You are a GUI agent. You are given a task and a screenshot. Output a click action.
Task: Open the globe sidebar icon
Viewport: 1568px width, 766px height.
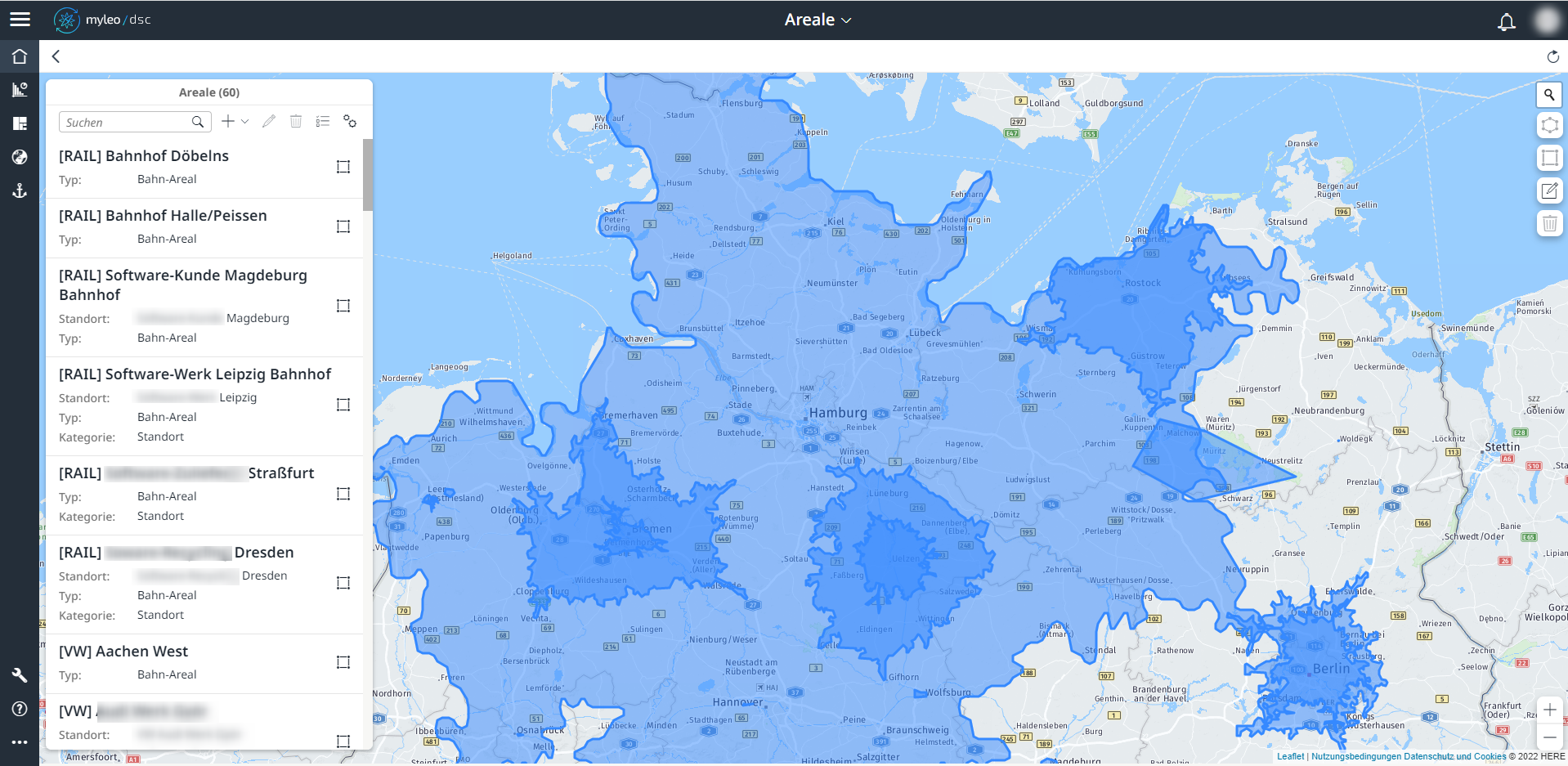click(x=20, y=157)
